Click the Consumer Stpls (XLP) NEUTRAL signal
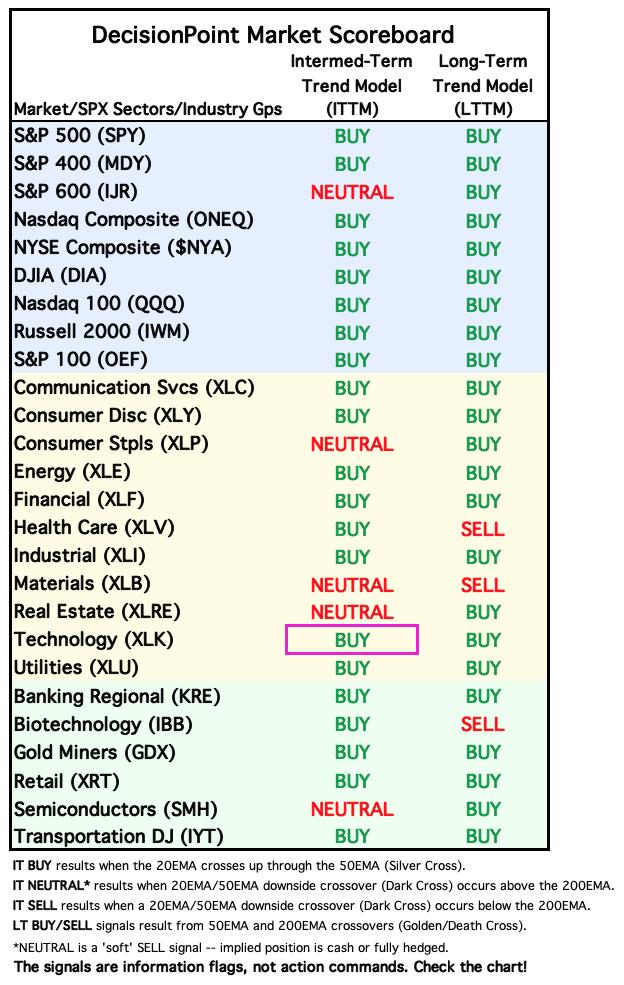The width and height of the screenshot is (624, 985). pos(352,444)
